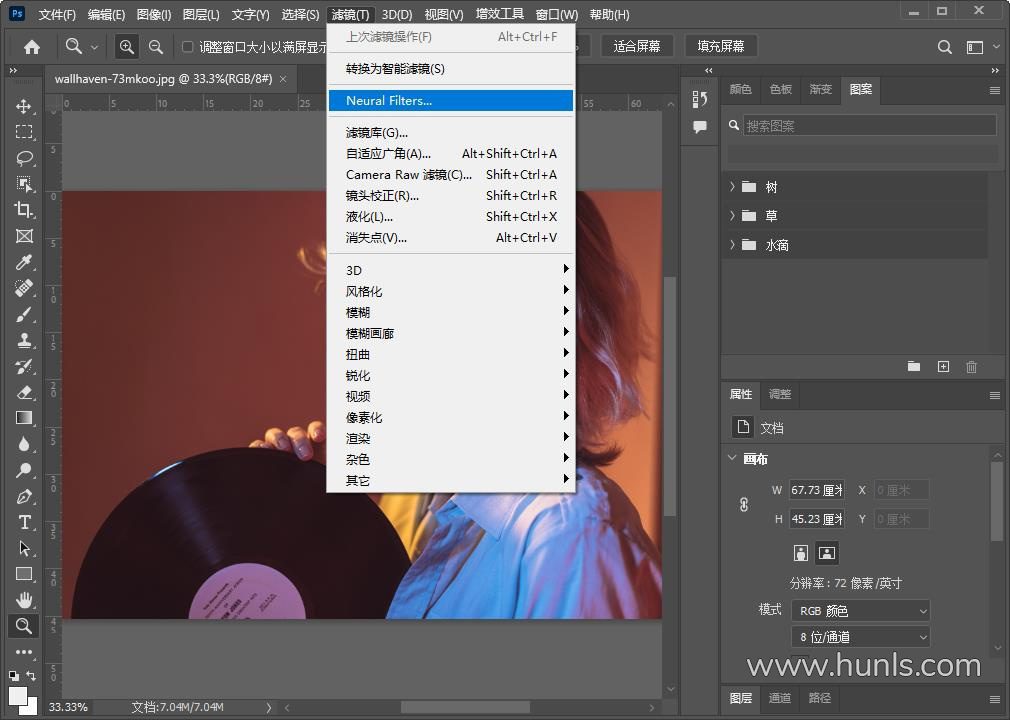
Task: Click the 搜索图案 search field
Action: 870,126
